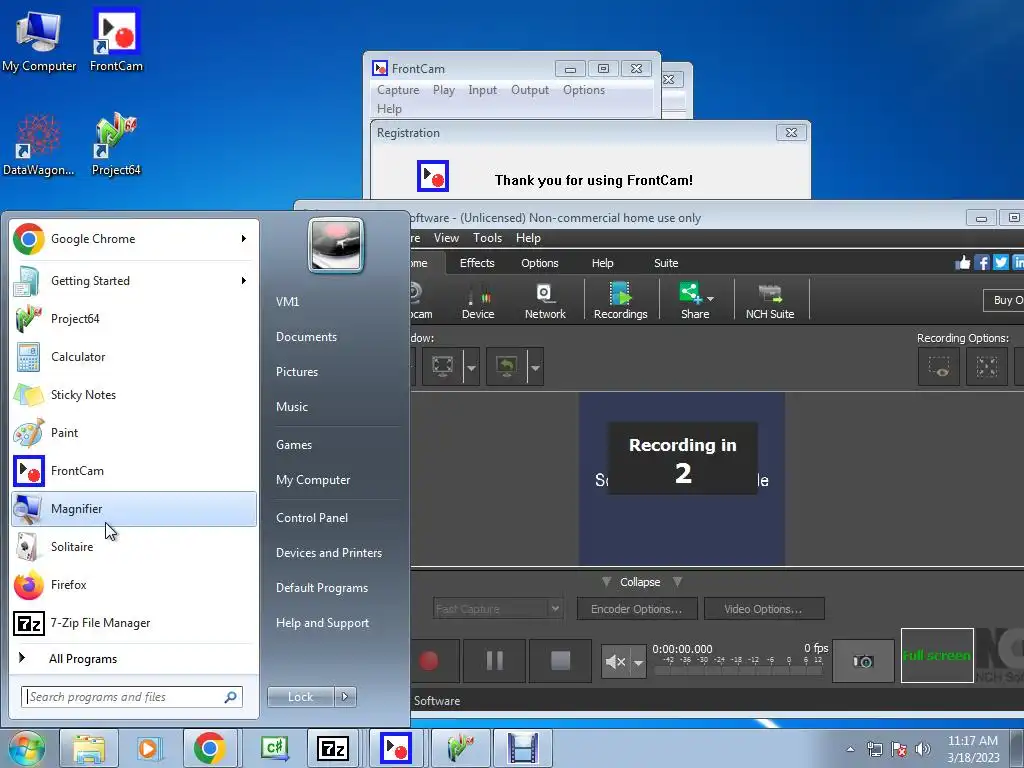
Task: Open the Facebook share icon
Action: (982, 263)
